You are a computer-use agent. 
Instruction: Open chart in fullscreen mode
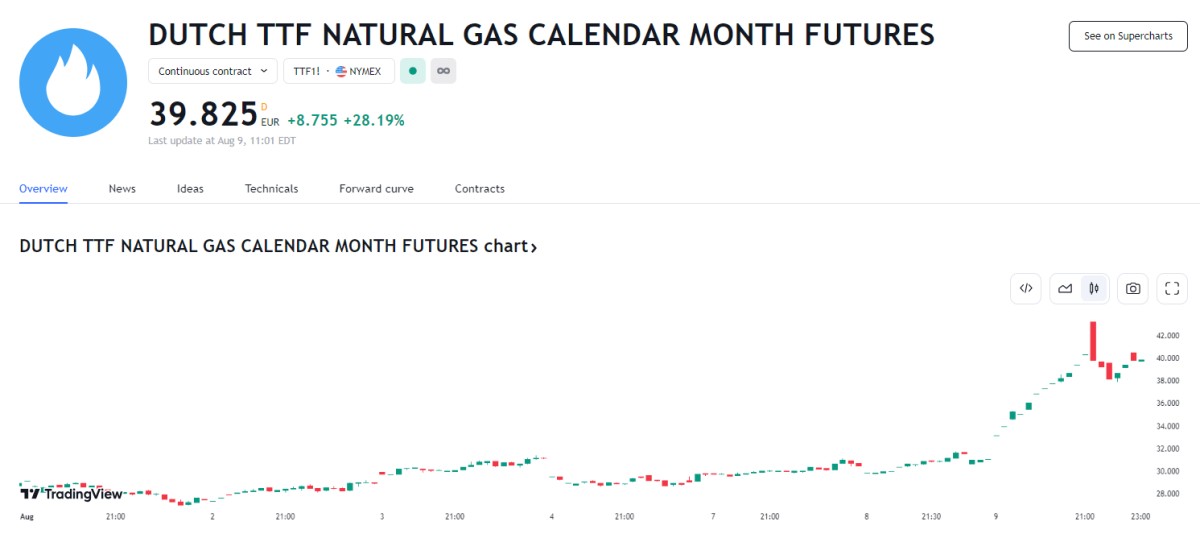1172,288
